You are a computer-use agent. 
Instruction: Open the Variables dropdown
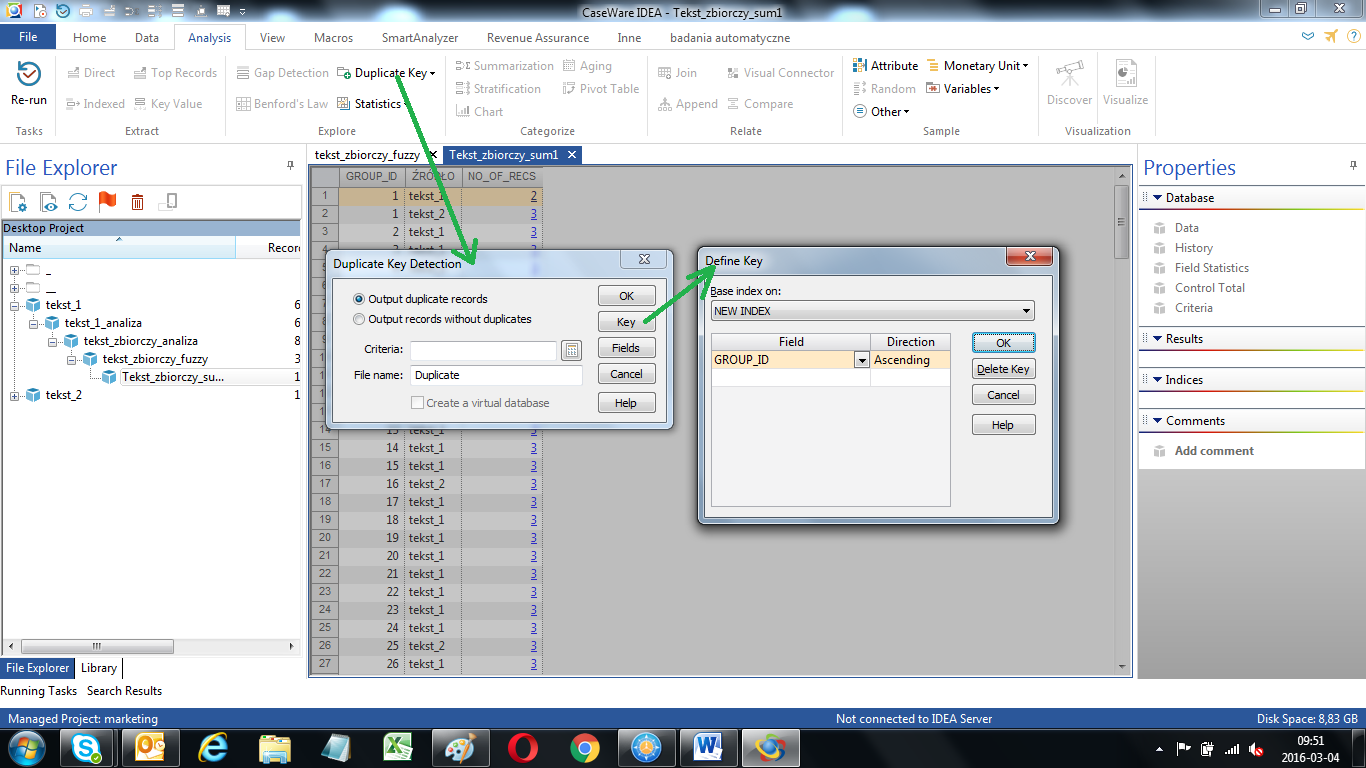tap(962, 89)
